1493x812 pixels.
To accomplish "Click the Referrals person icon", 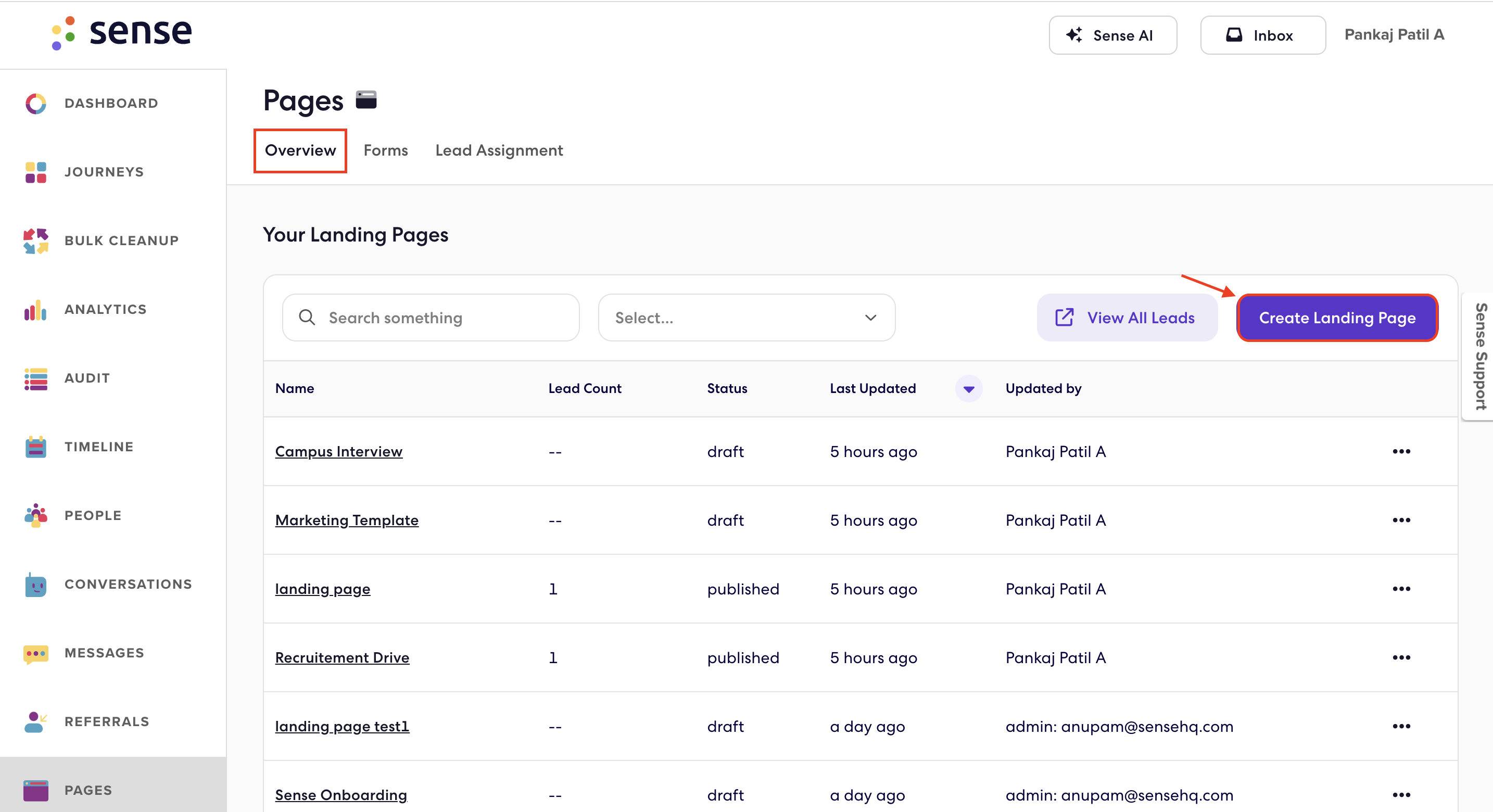I will coord(35,722).
